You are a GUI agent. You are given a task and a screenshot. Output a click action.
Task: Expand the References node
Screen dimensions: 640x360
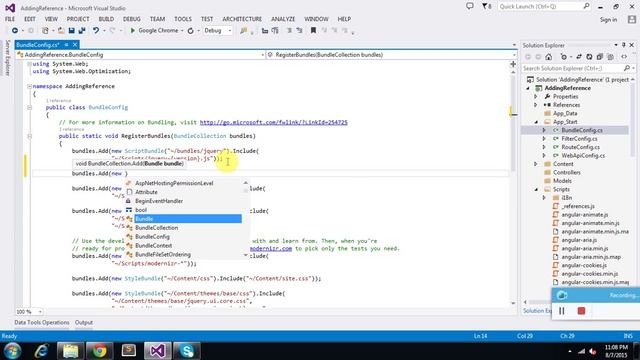[x=536, y=105]
